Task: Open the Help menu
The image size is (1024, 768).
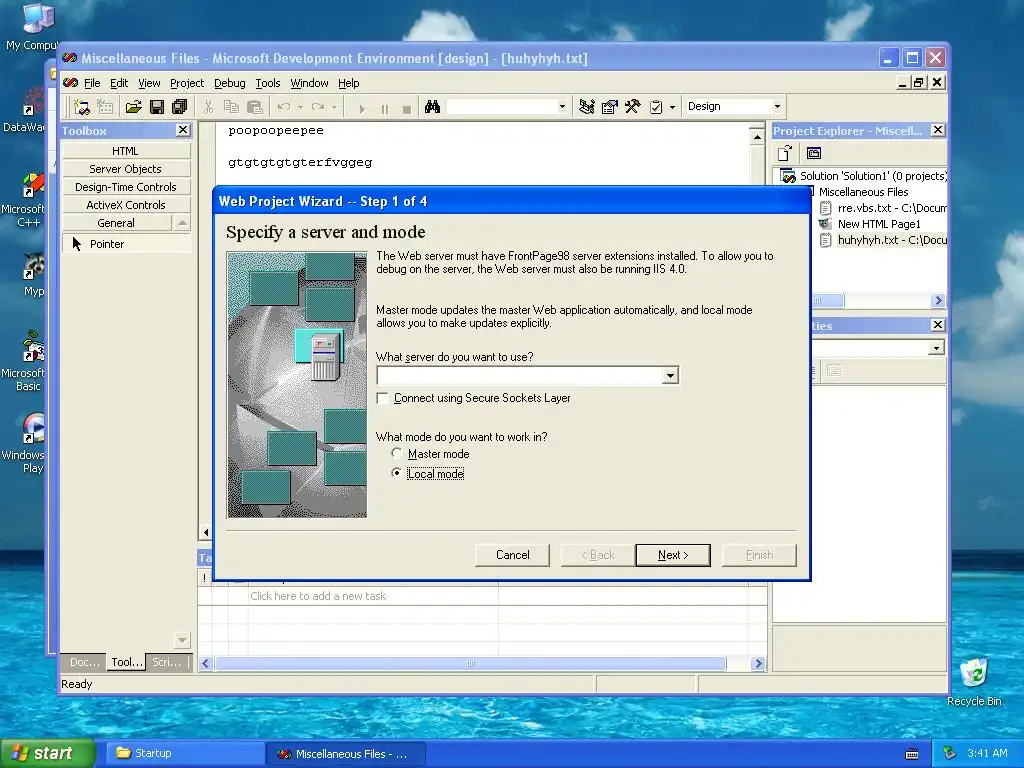Action: tap(349, 83)
